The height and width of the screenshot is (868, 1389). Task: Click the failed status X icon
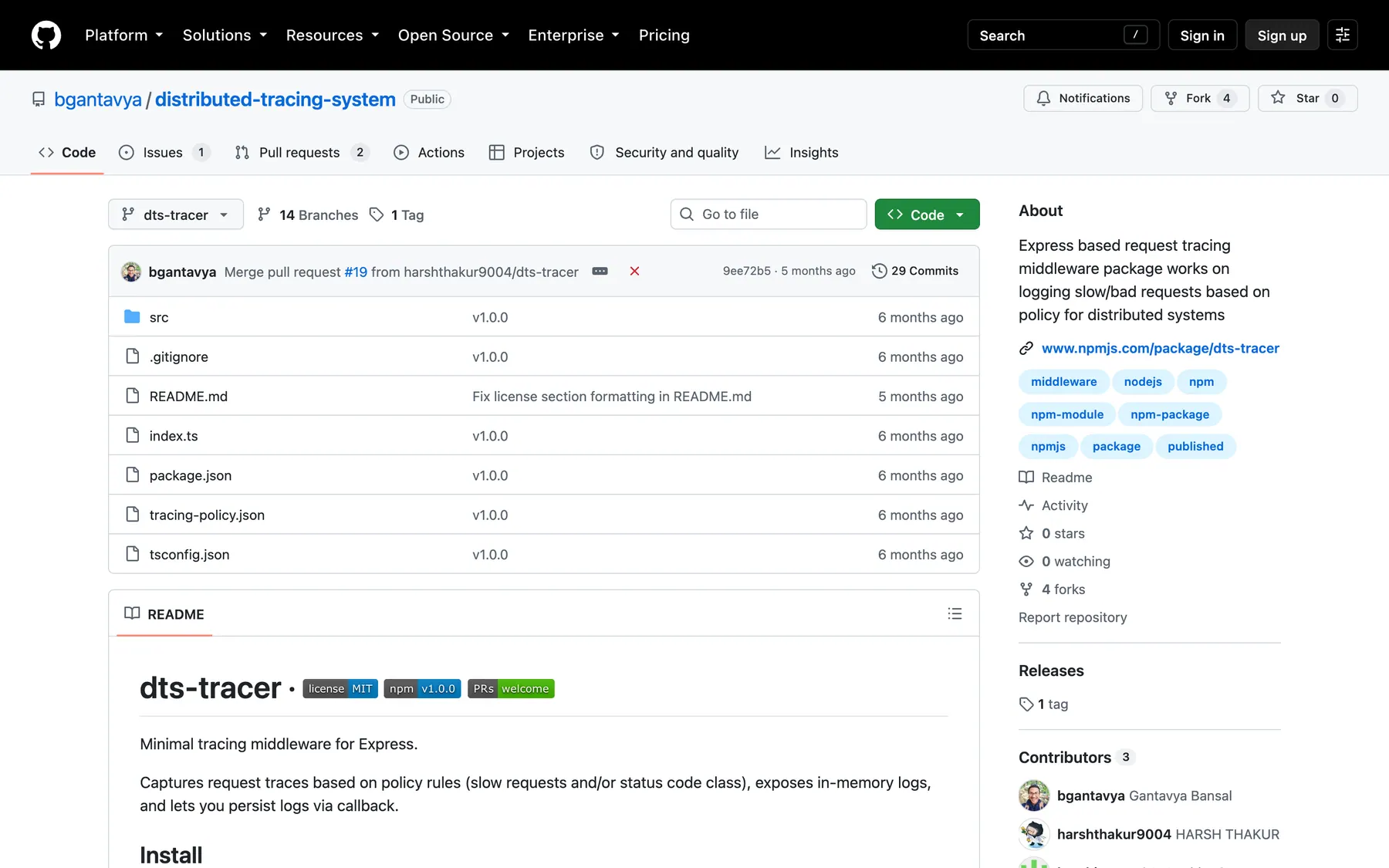(x=634, y=271)
